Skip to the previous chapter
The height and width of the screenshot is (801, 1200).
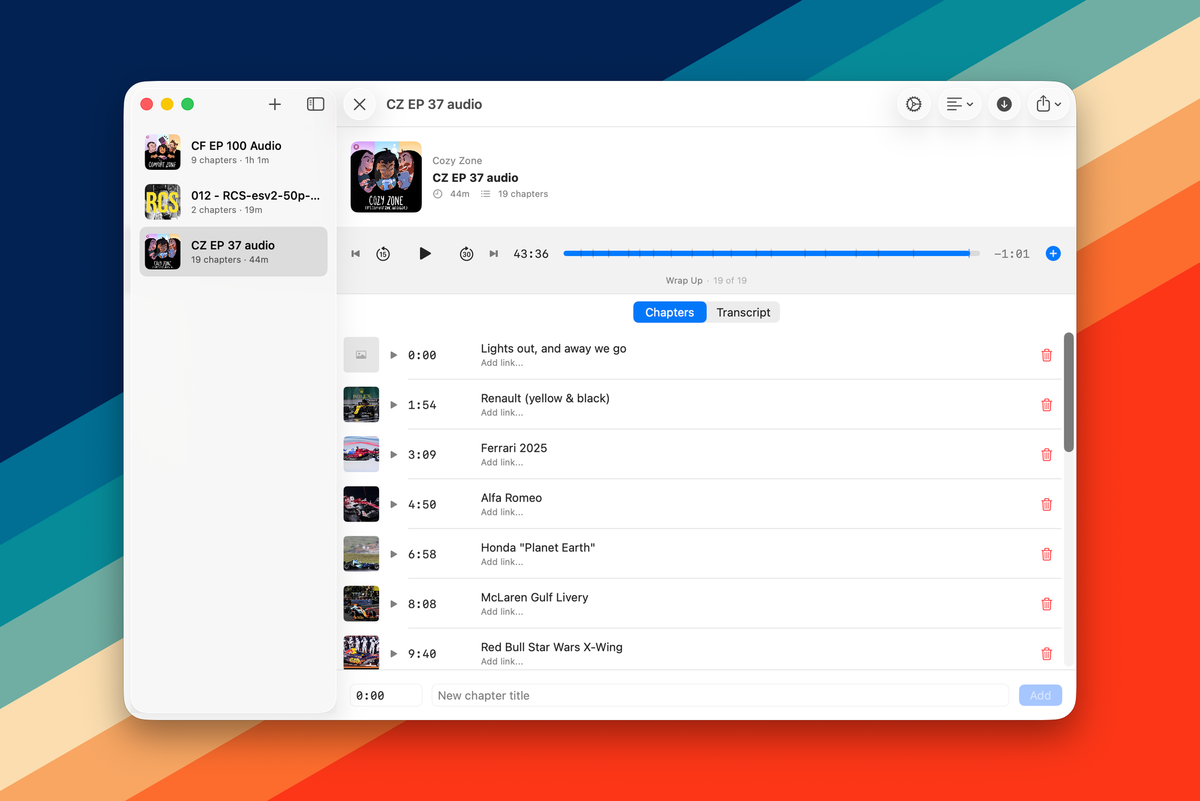(355, 254)
